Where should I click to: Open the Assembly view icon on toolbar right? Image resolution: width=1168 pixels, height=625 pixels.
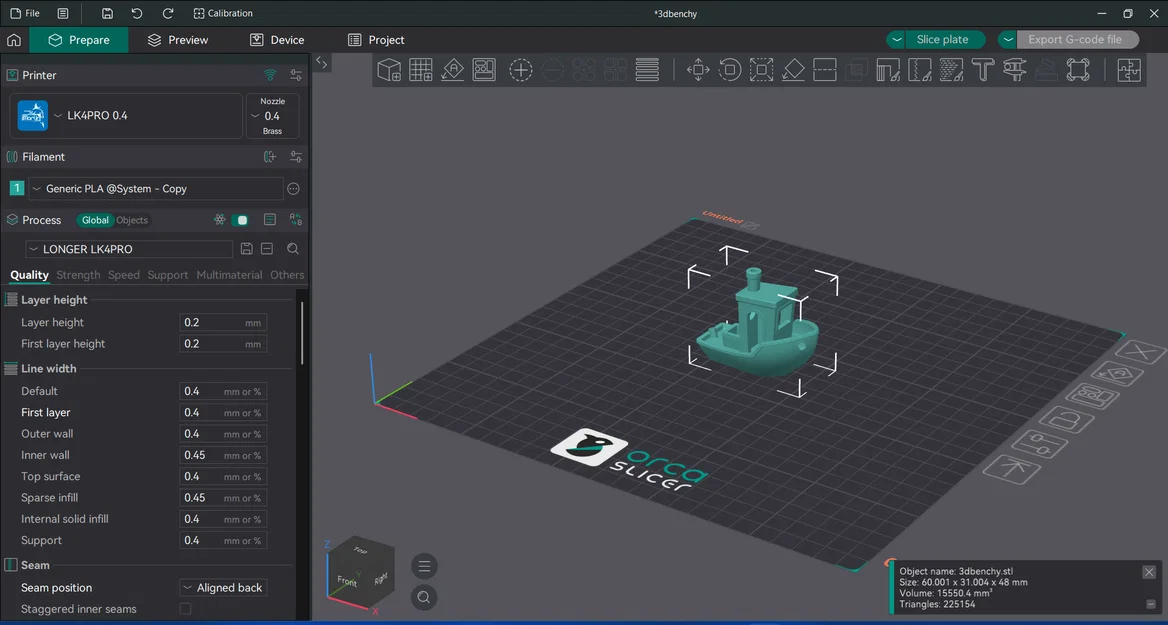tap(1129, 69)
